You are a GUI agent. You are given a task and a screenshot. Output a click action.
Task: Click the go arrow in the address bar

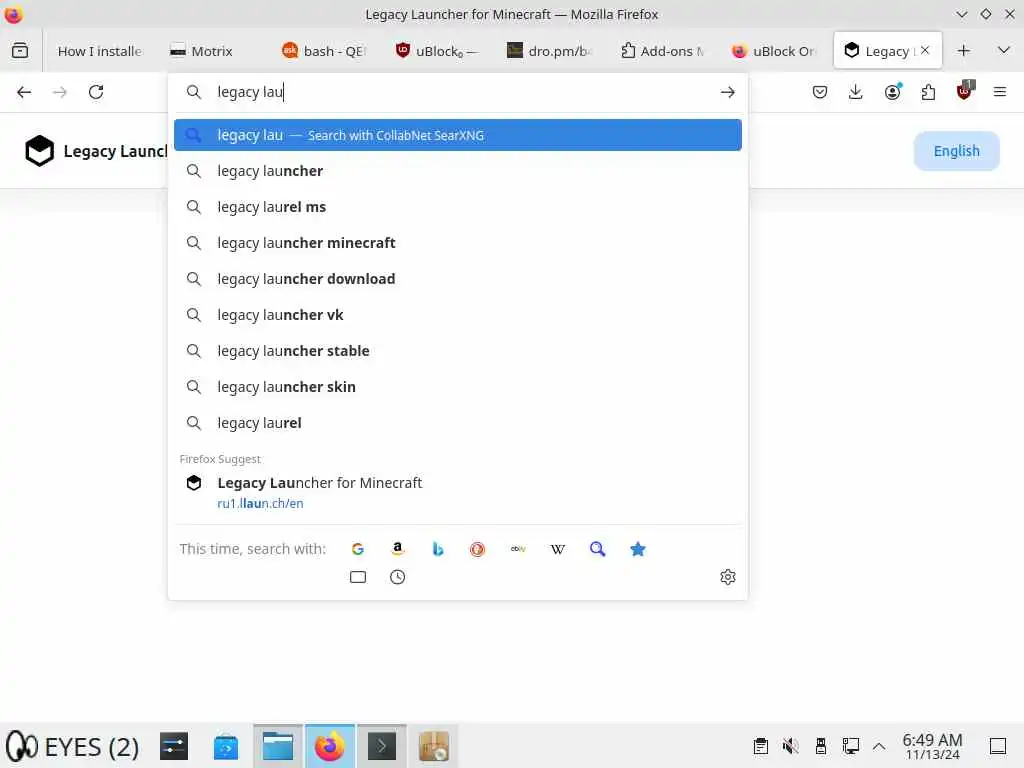[x=728, y=93]
